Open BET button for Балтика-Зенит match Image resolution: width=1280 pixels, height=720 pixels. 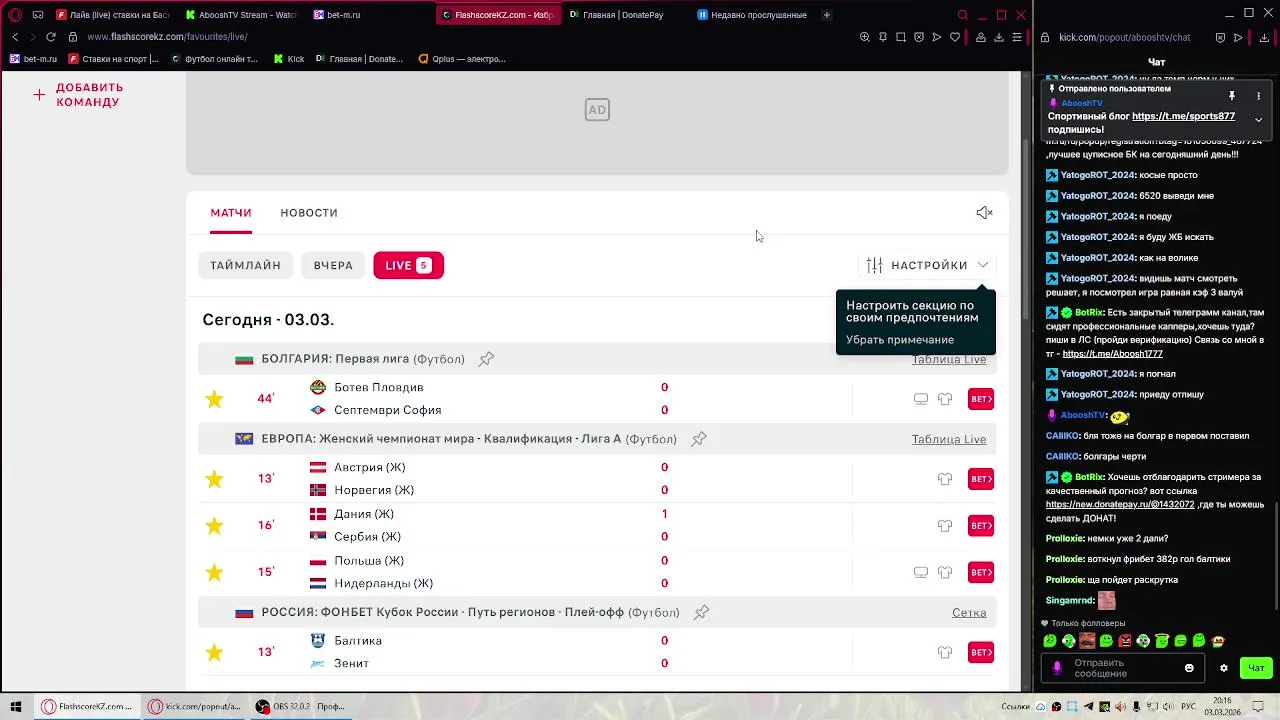coord(981,652)
